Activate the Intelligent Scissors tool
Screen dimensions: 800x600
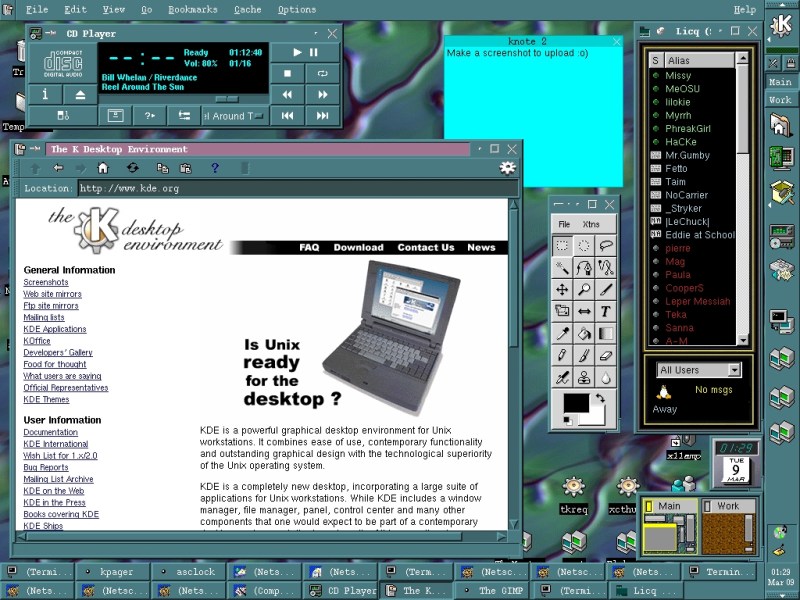pyautogui.click(x=606, y=268)
